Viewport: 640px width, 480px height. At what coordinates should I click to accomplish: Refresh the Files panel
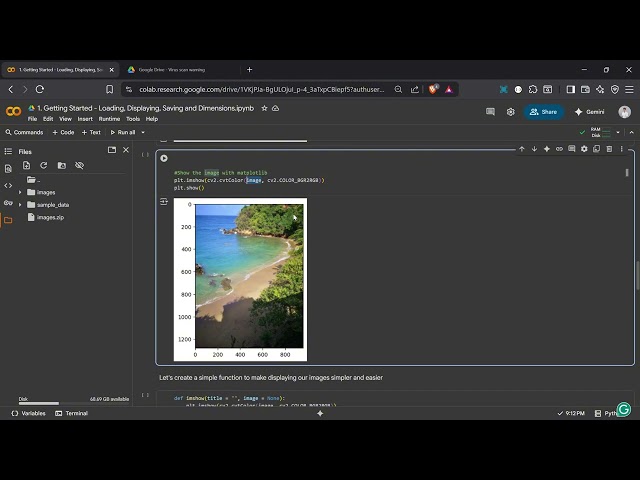(44, 165)
